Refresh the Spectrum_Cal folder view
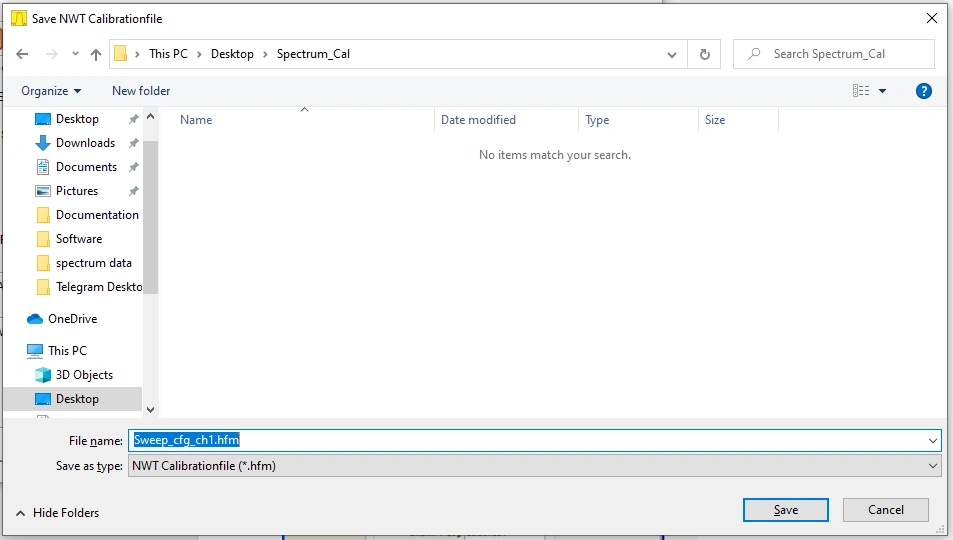953x540 pixels. click(704, 54)
